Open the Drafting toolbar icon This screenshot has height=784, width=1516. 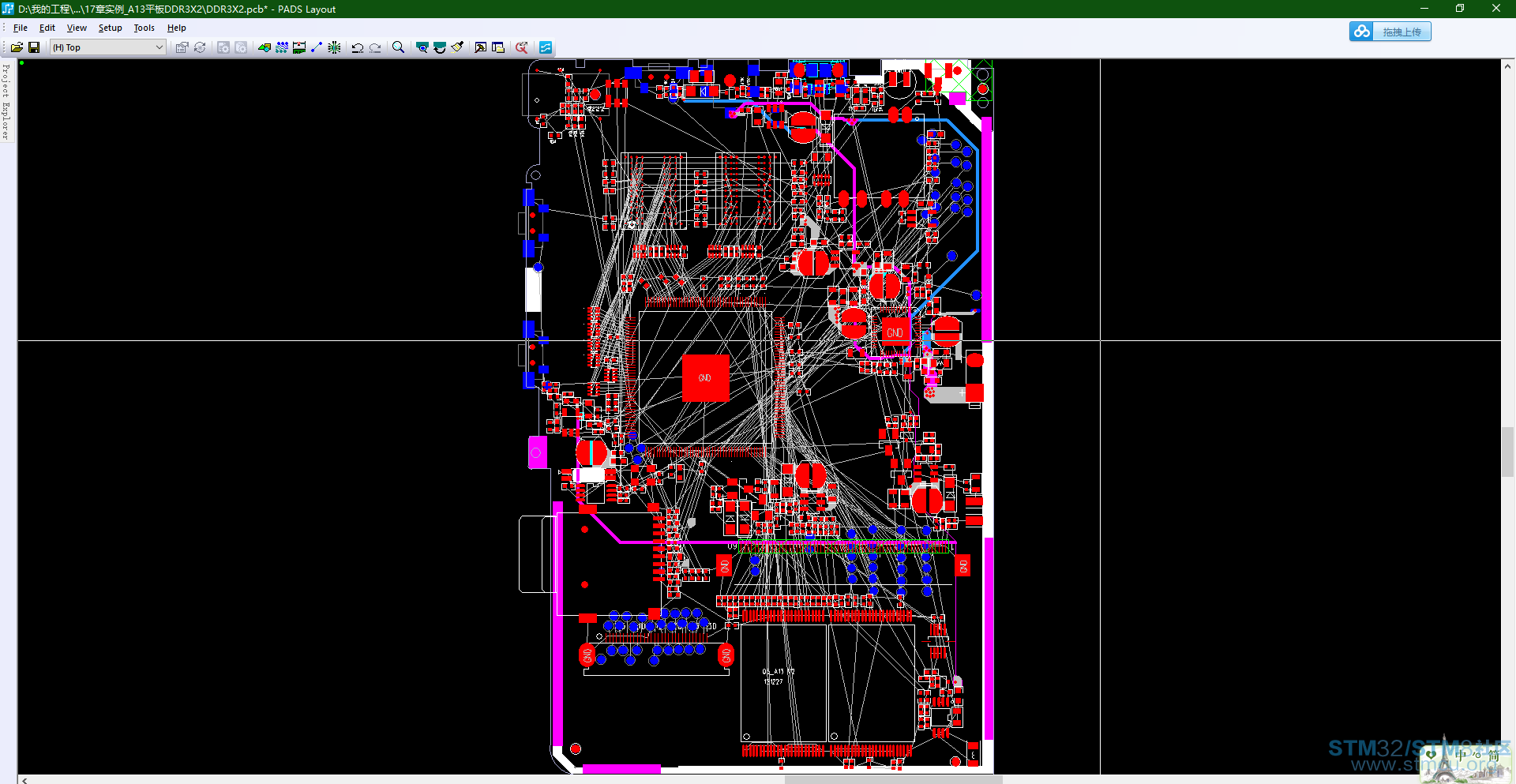(x=264, y=47)
